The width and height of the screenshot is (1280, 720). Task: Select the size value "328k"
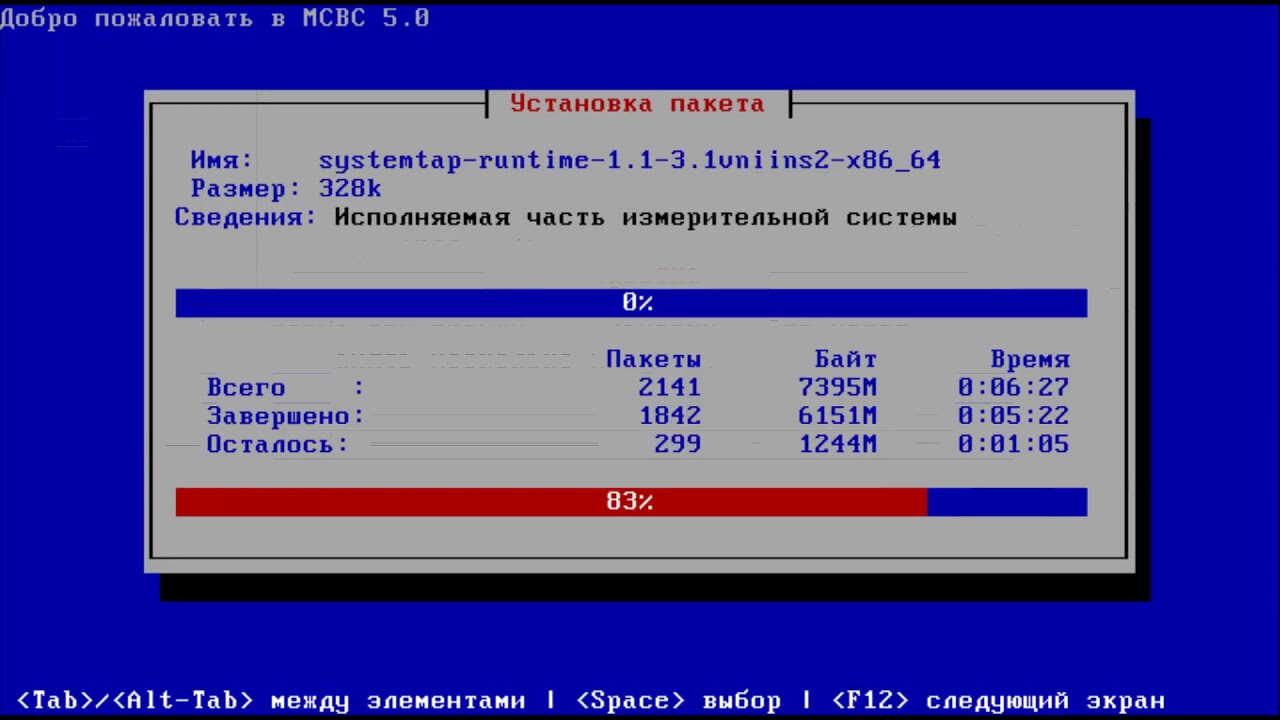350,188
